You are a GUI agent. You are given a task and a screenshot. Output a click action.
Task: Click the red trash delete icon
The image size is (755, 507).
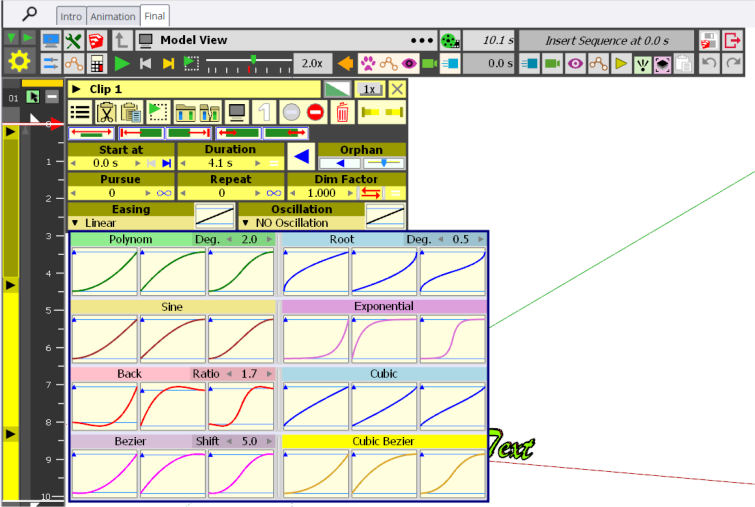[x=342, y=112]
